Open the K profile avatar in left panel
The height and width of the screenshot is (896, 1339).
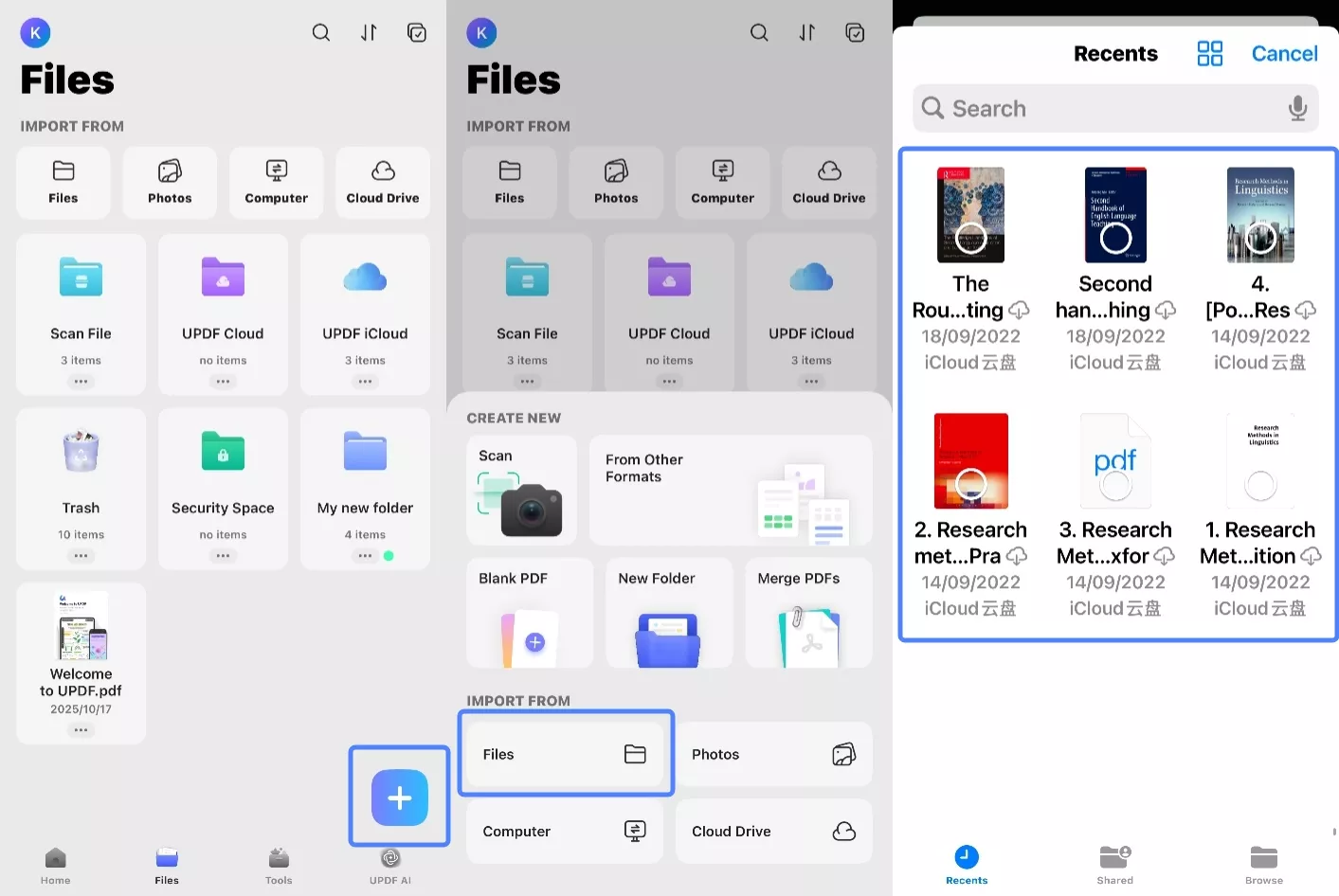[x=35, y=33]
